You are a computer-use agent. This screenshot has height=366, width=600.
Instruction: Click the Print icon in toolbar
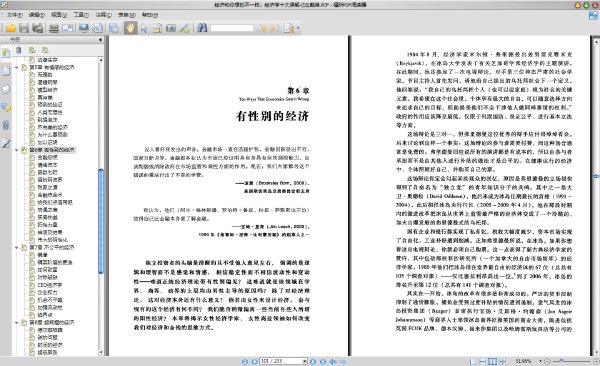pos(54,28)
